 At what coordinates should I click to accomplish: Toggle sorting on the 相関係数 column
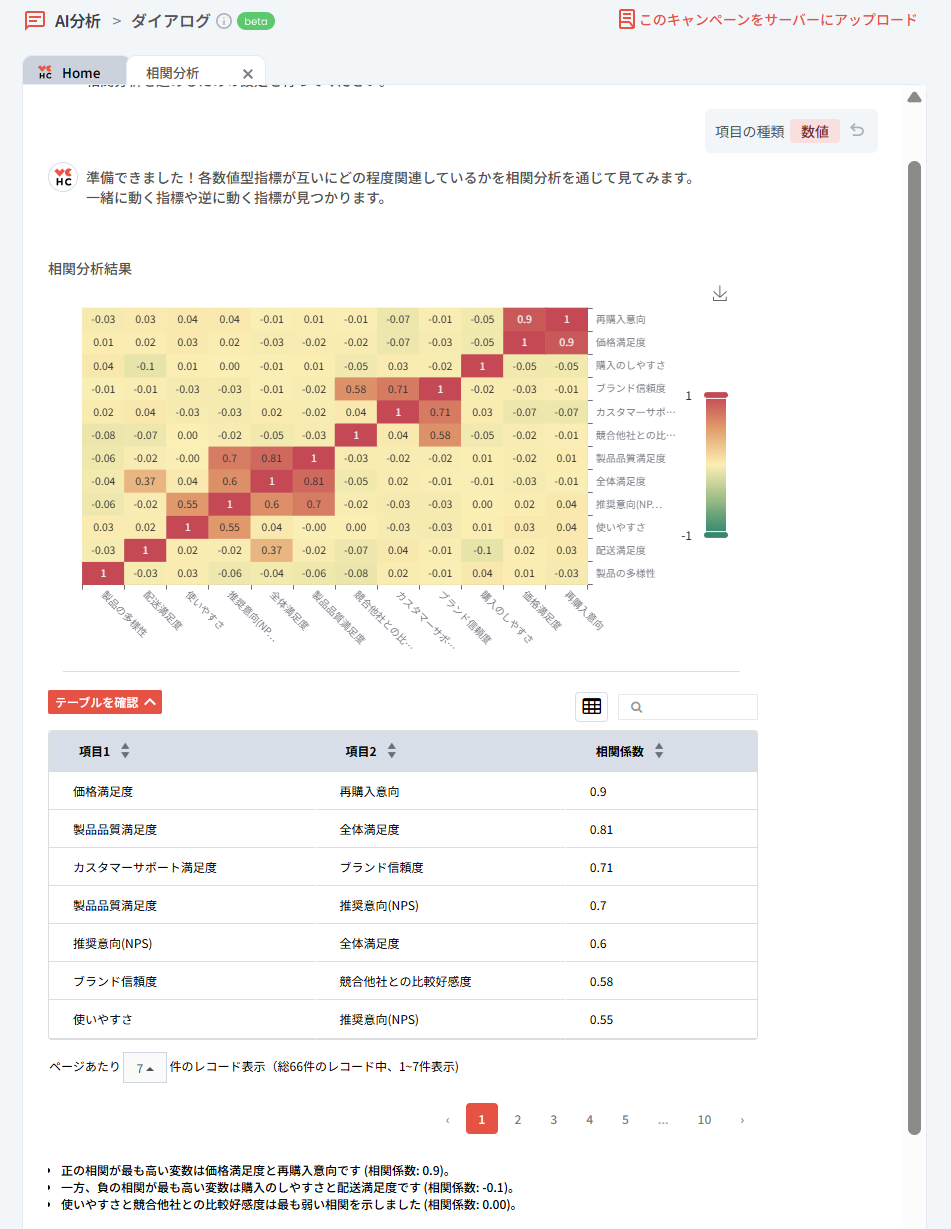tap(660, 750)
